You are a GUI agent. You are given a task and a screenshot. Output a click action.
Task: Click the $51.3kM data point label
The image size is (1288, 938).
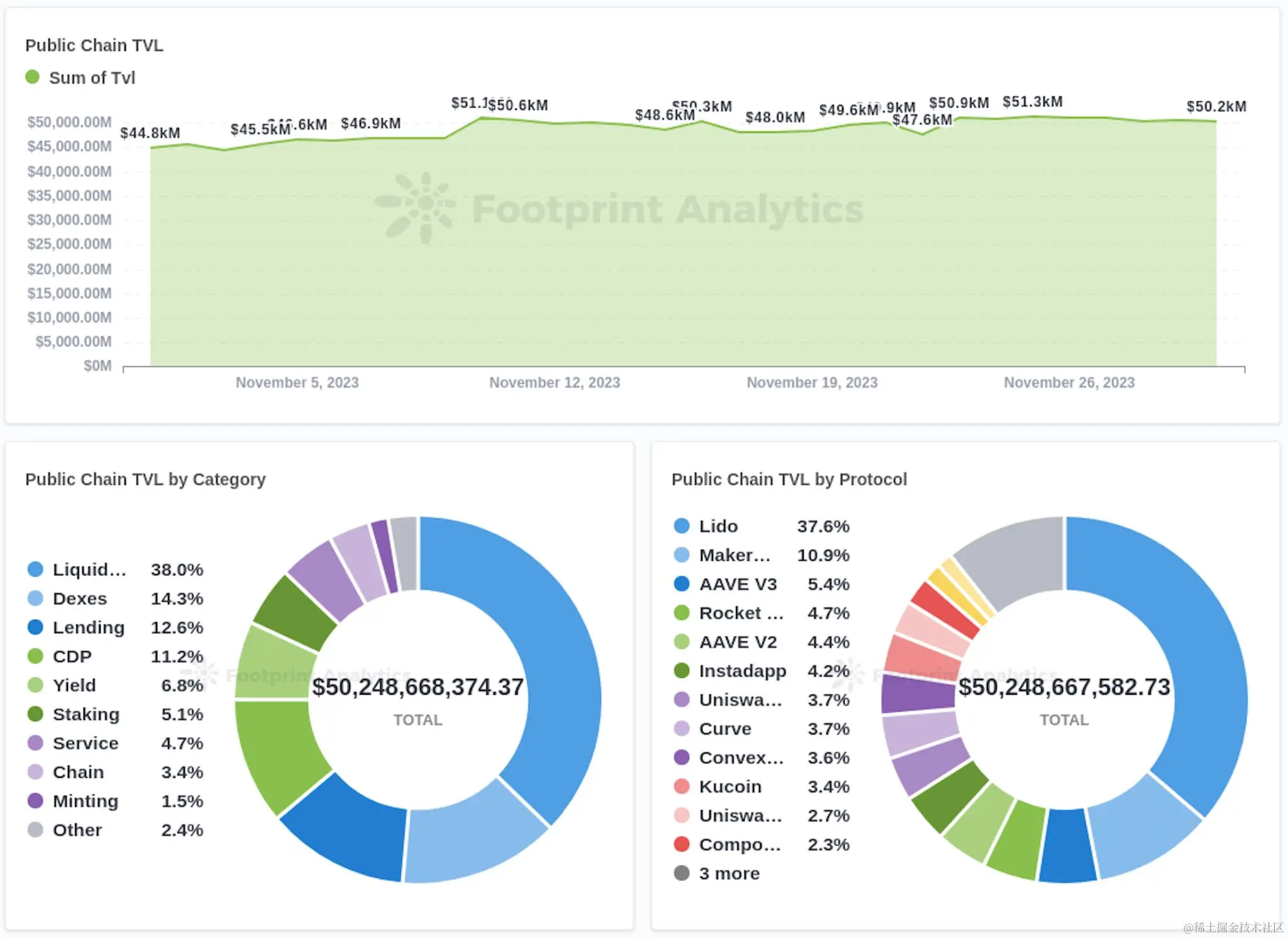pos(1032,102)
